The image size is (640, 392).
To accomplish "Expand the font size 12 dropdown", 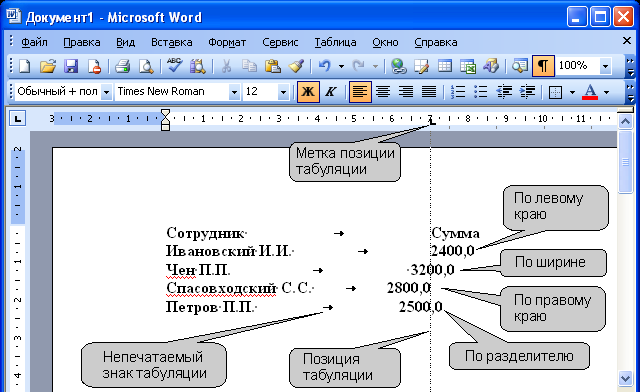I will click(x=283, y=92).
